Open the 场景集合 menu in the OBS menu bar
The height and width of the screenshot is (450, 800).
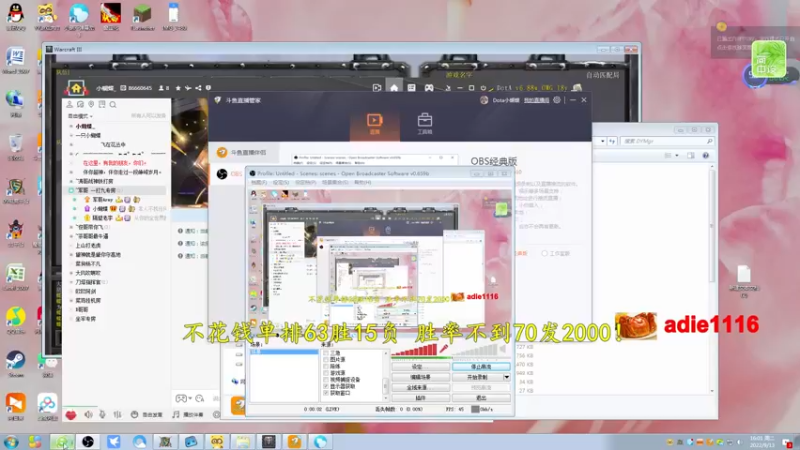[335, 182]
